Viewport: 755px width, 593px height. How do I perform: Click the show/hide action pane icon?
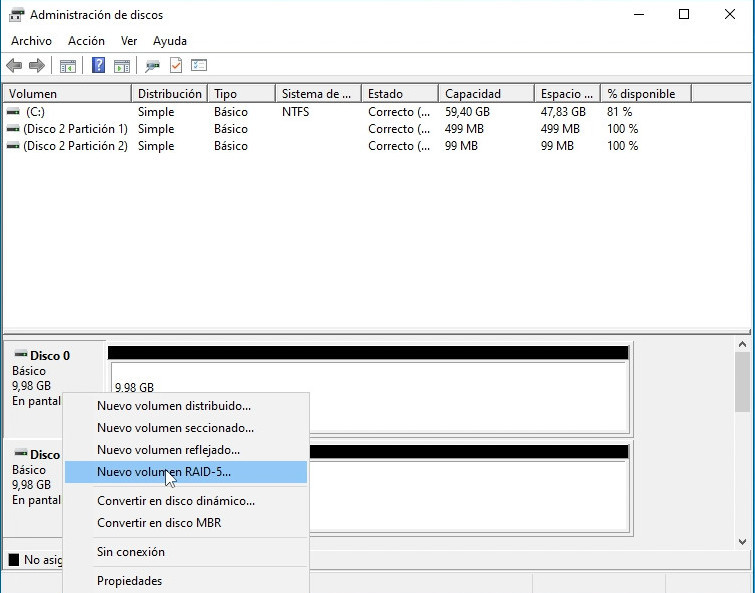point(122,66)
